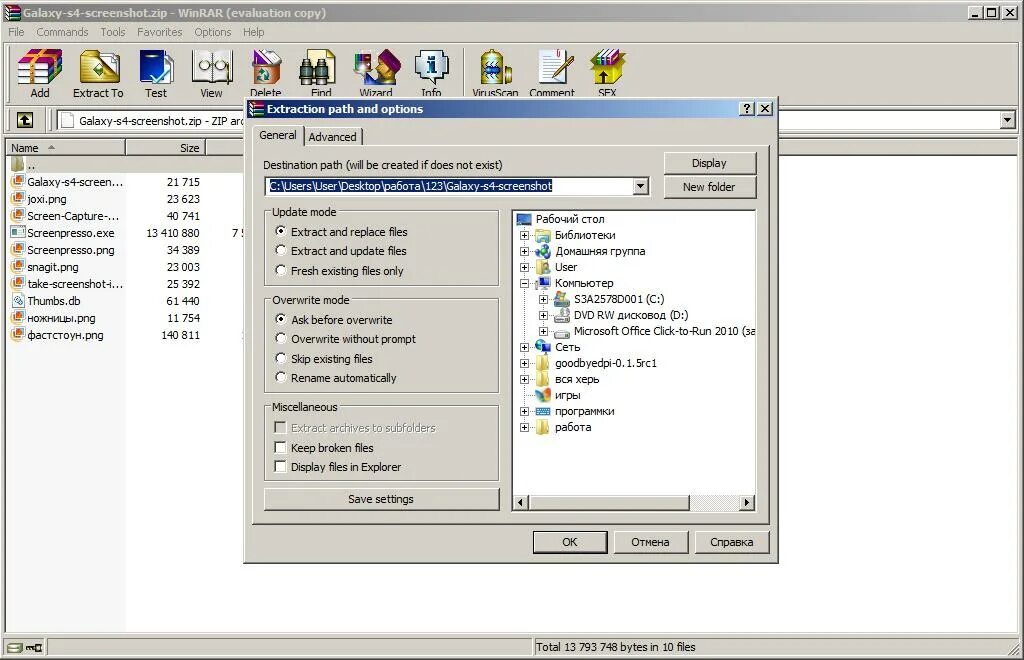
Task: Click the up-one-level arrow icon
Action: [x=25, y=120]
